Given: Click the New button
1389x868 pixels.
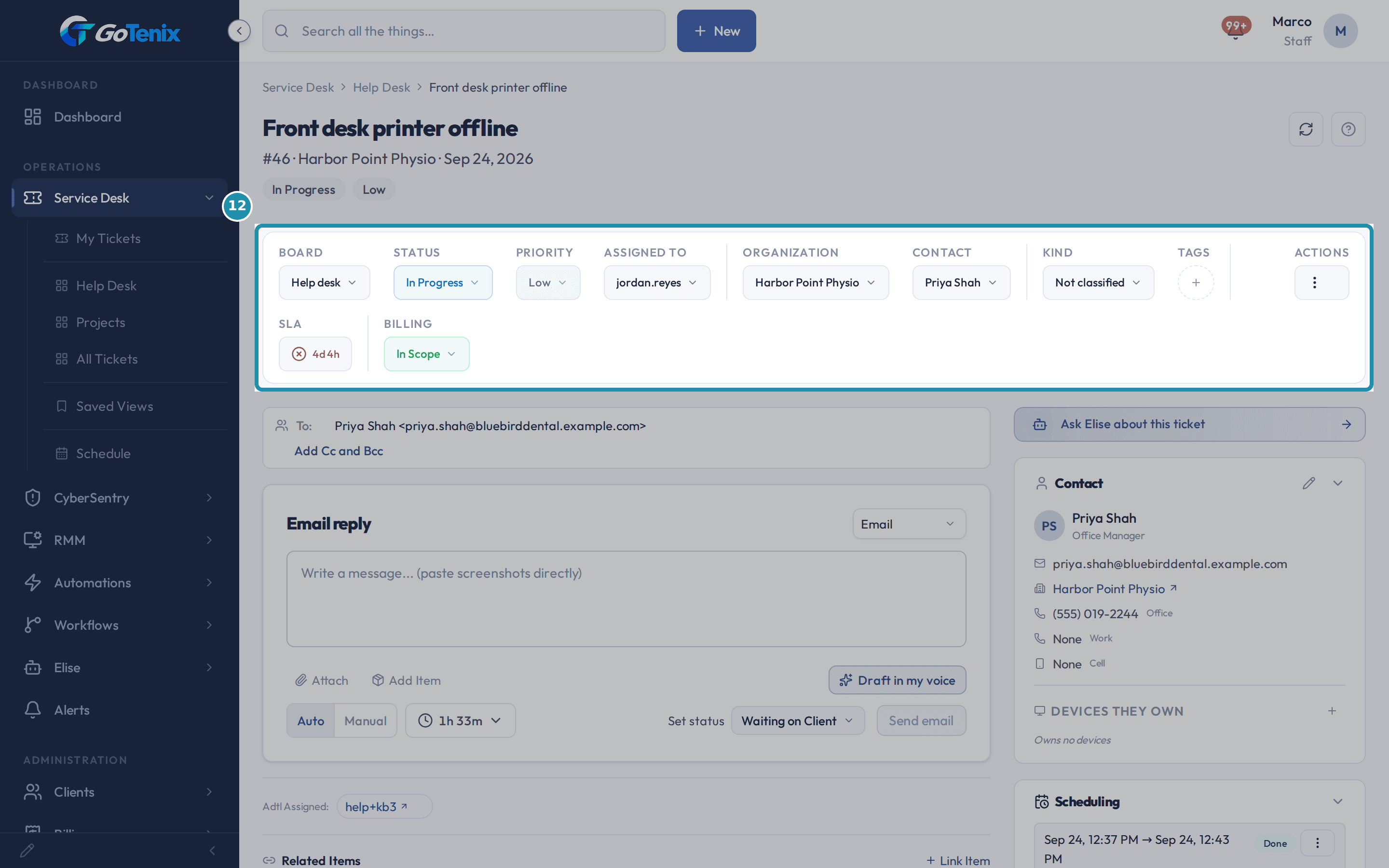Looking at the screenshot, I should [x=716, y=31].
